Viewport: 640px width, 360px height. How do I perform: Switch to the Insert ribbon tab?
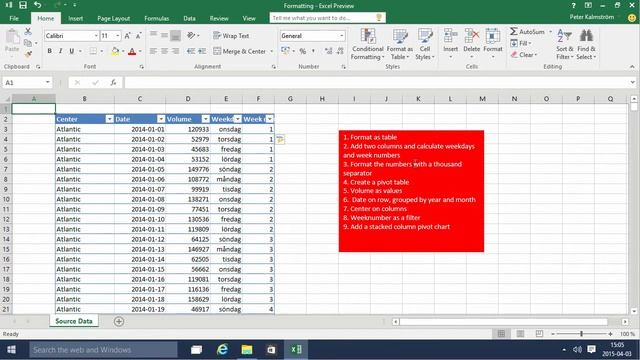point(76,18)
